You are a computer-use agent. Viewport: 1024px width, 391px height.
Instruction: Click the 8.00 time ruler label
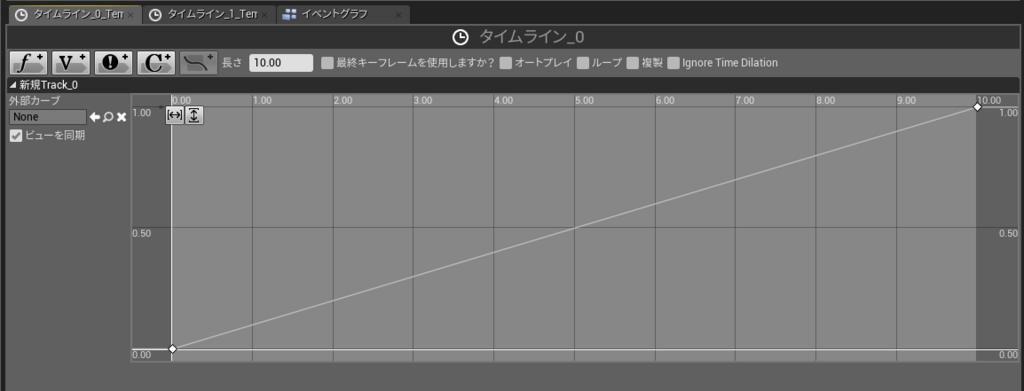pyautogui.click(x=825, y=101)
